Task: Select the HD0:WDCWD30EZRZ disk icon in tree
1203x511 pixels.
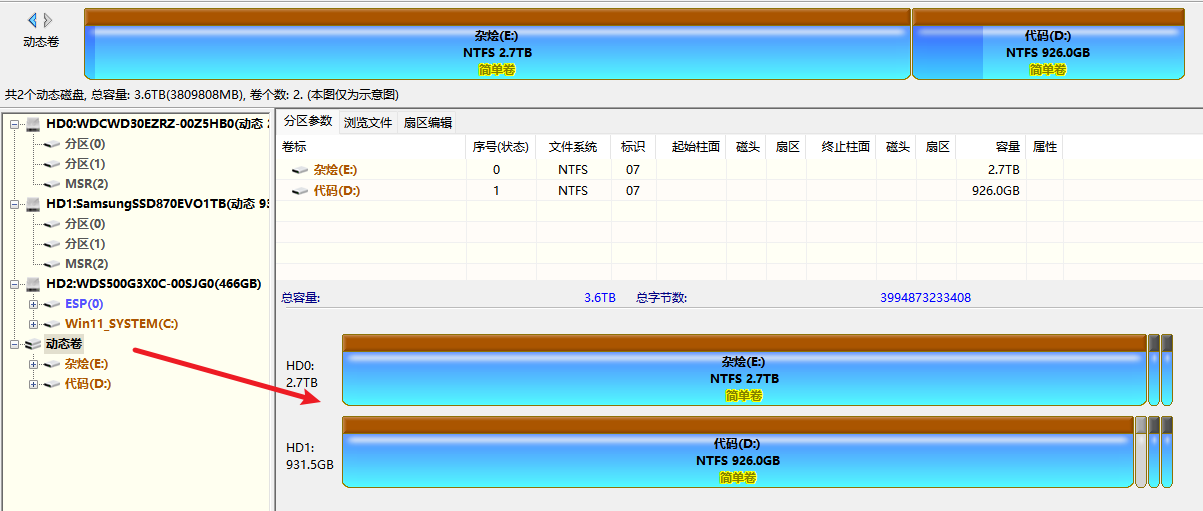Action: click(33, 124)
